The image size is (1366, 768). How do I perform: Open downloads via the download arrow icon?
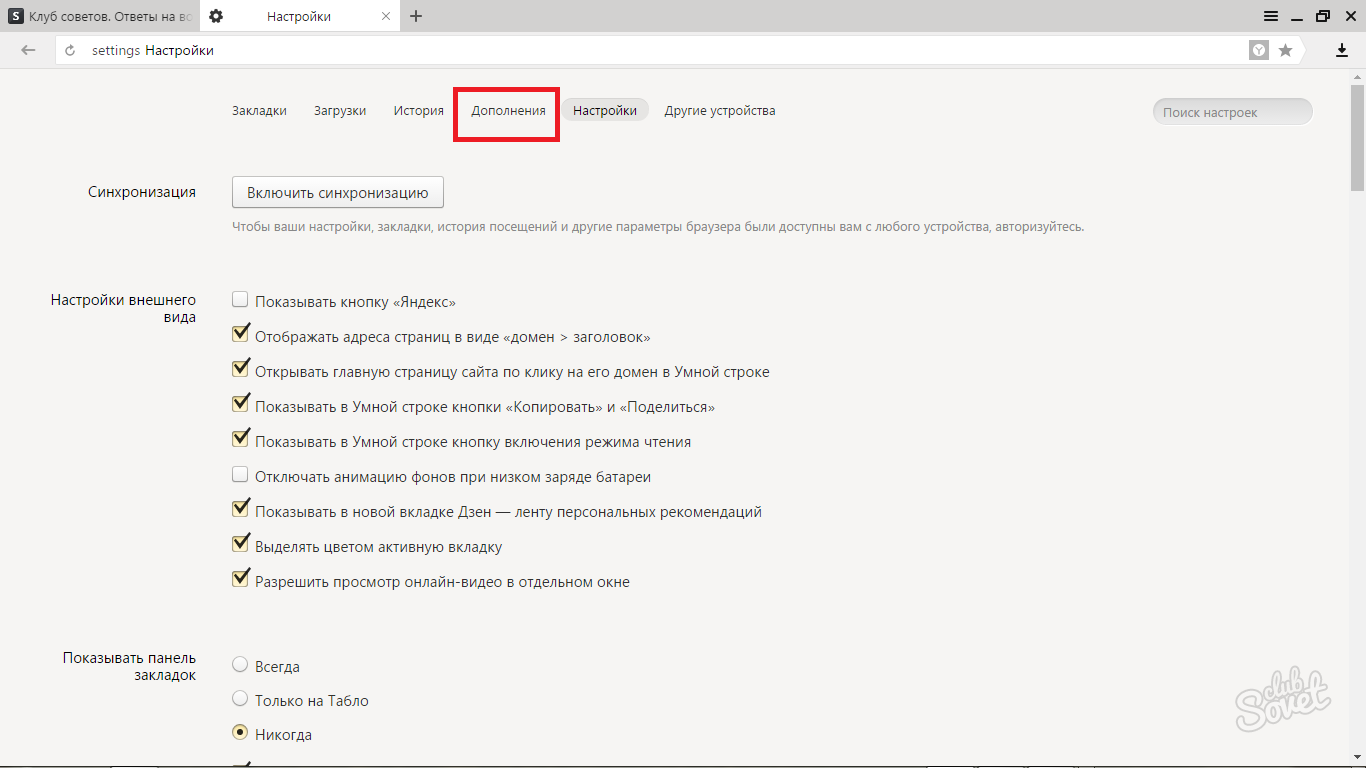pyautogui.click(x=1342, y=50)
